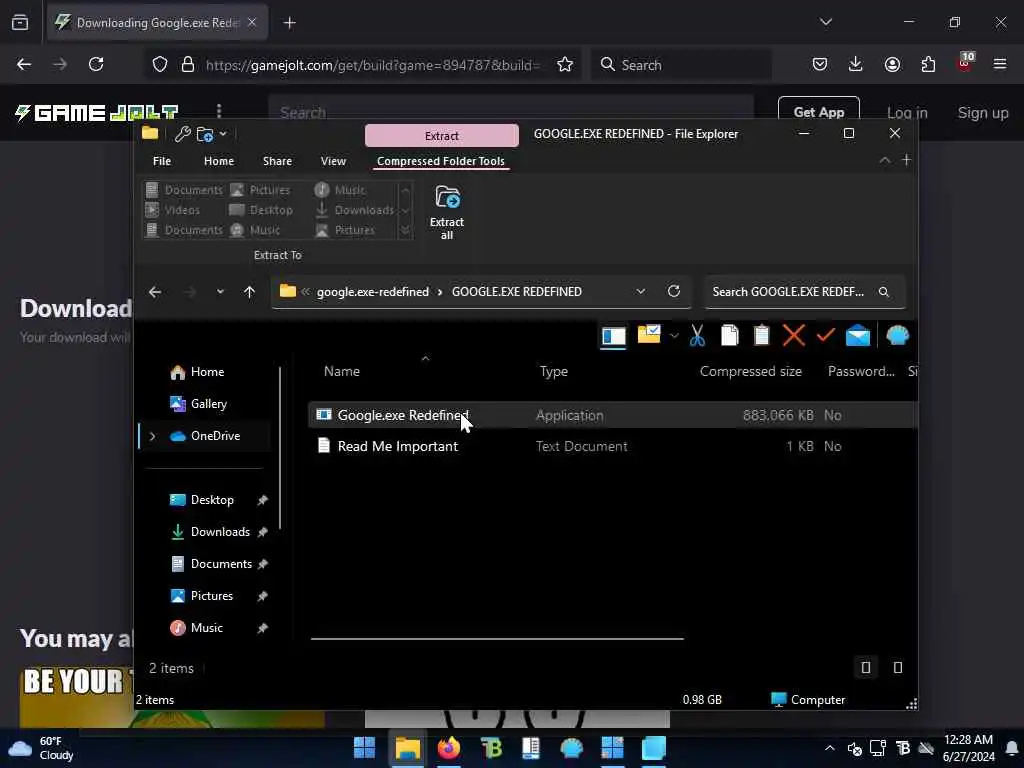The image size is (1024, 768).
Task: Open Firefox downloads panel icon
Action: [856, 64]
